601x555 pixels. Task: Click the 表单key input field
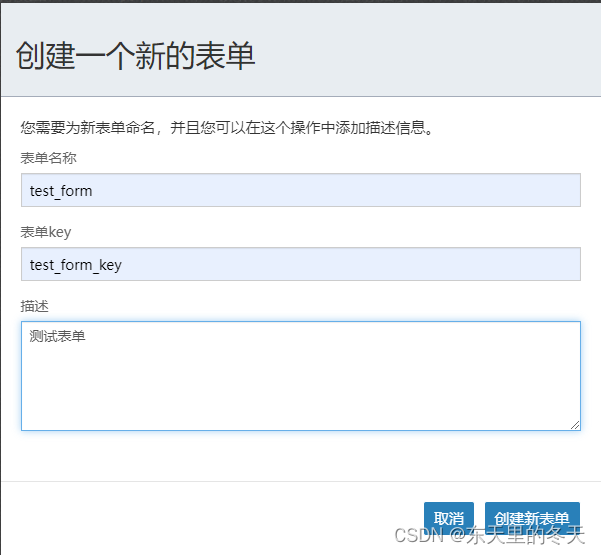tap(300, 264)
